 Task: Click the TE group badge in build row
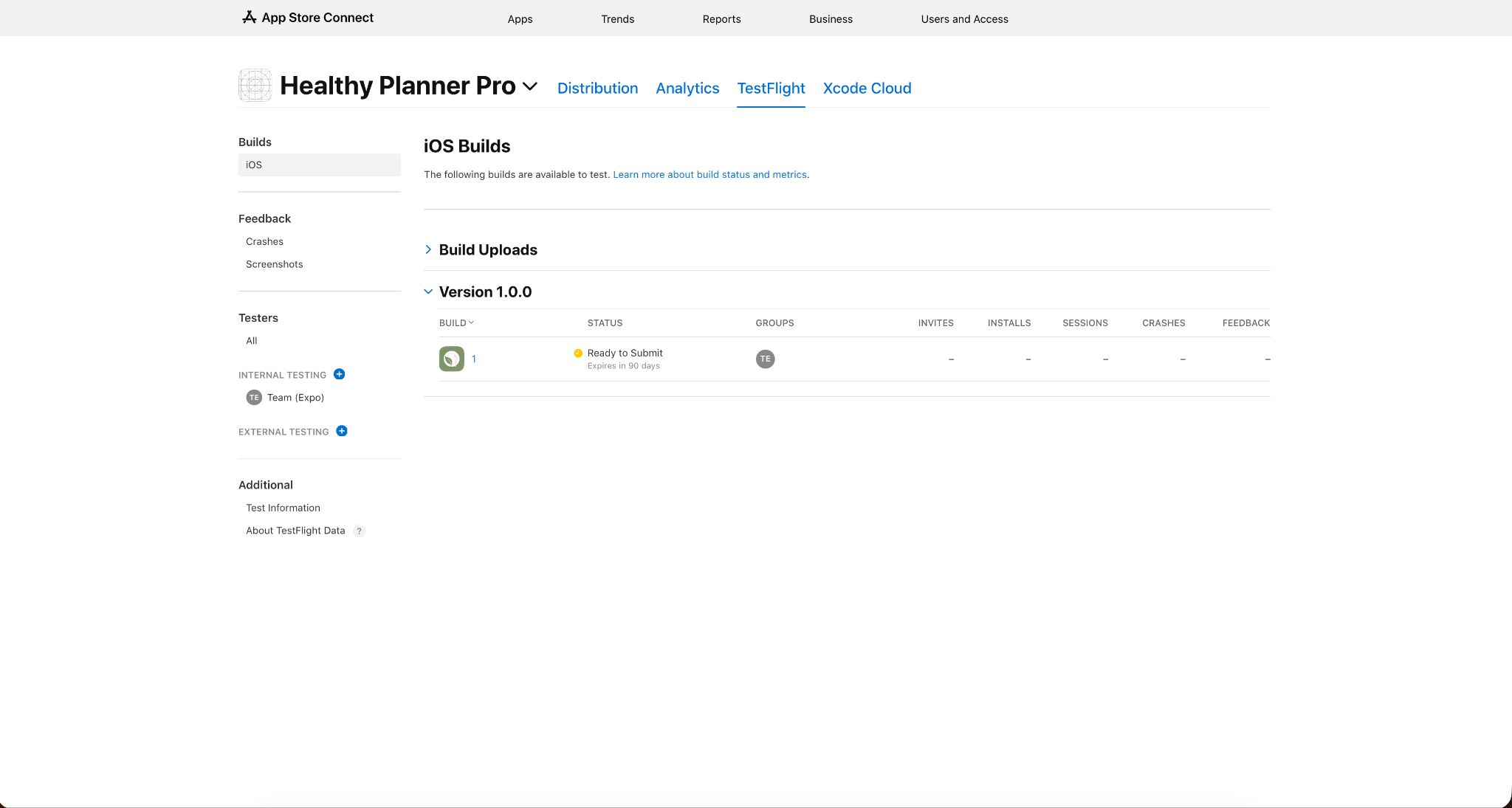pyautogui.click(x=765, y=359)
